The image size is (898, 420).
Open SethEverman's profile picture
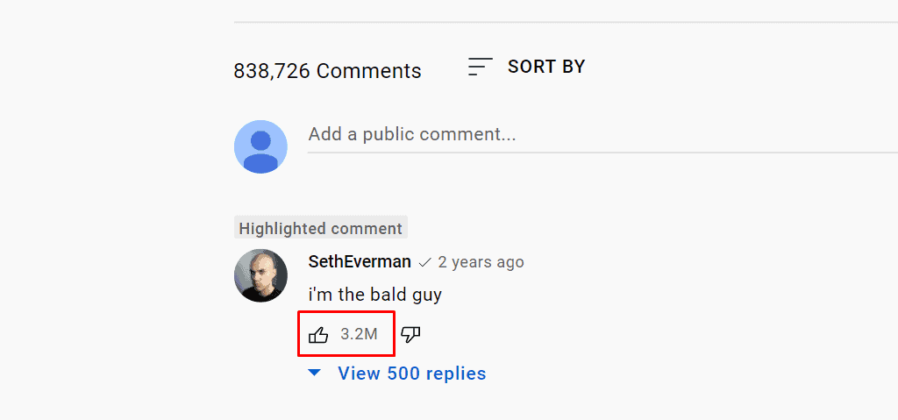click(x=261, y=276)
